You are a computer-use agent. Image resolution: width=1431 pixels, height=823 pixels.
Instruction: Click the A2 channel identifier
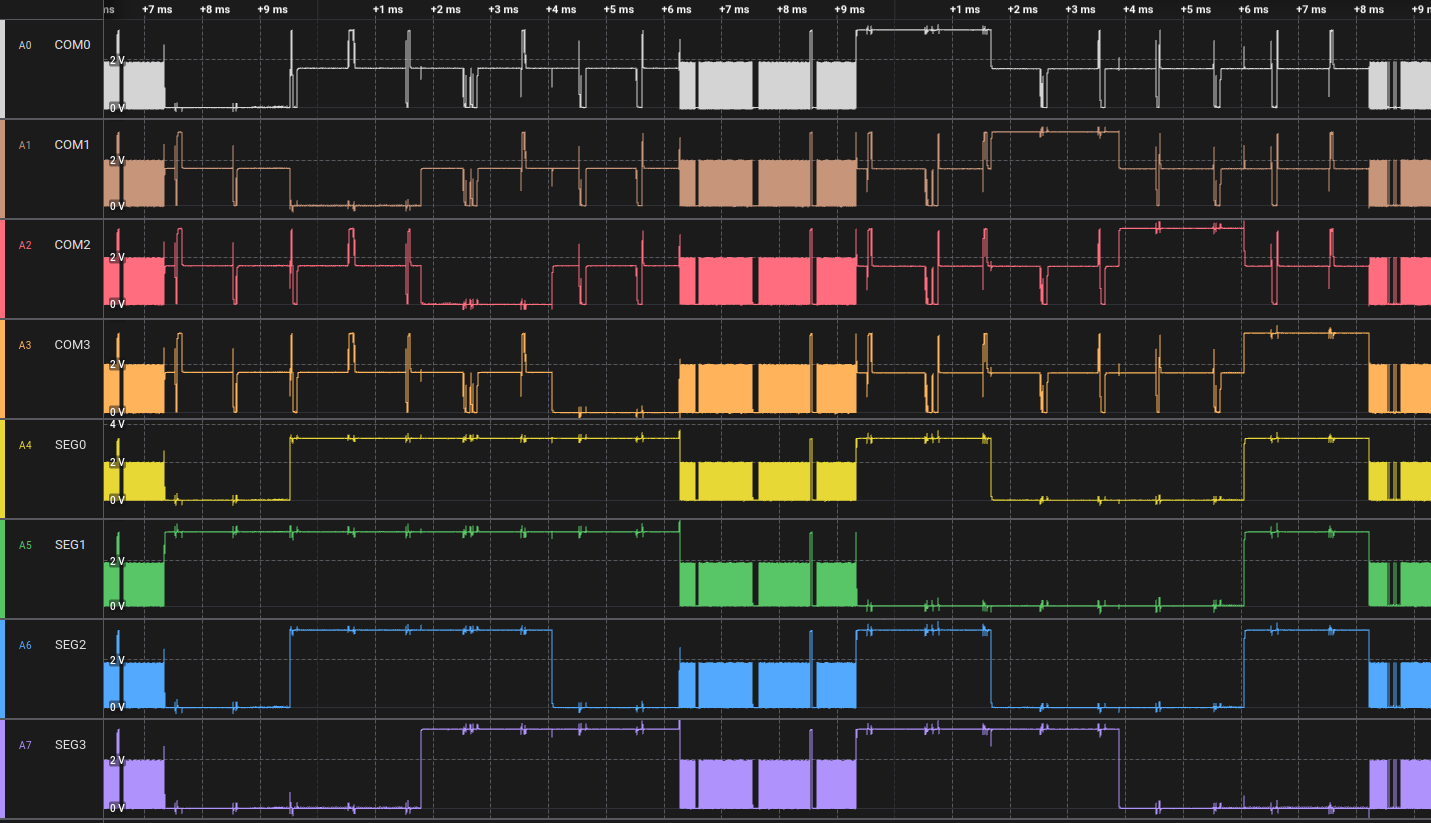pyautogui.click(x=25, y=245)
